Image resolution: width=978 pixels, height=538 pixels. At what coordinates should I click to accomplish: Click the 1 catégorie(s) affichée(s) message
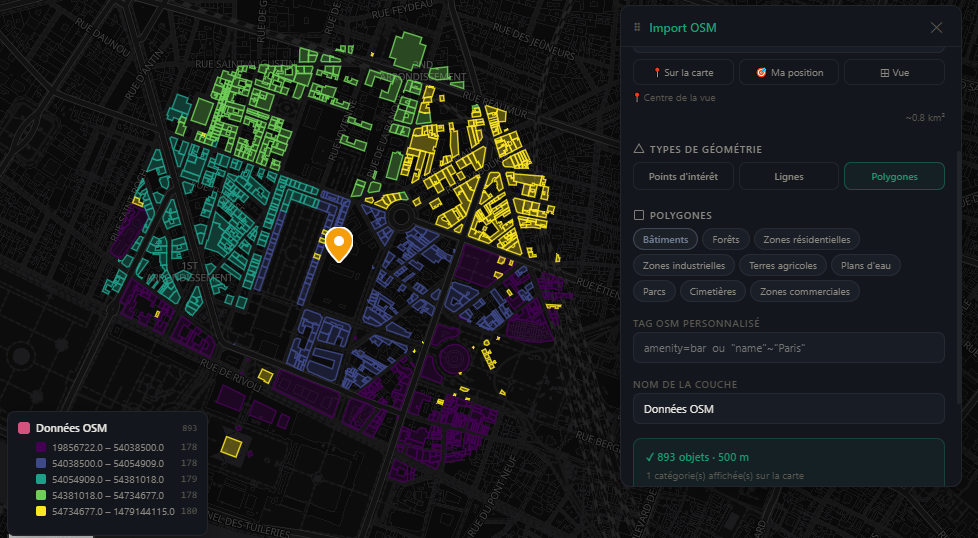coord(725,476)
